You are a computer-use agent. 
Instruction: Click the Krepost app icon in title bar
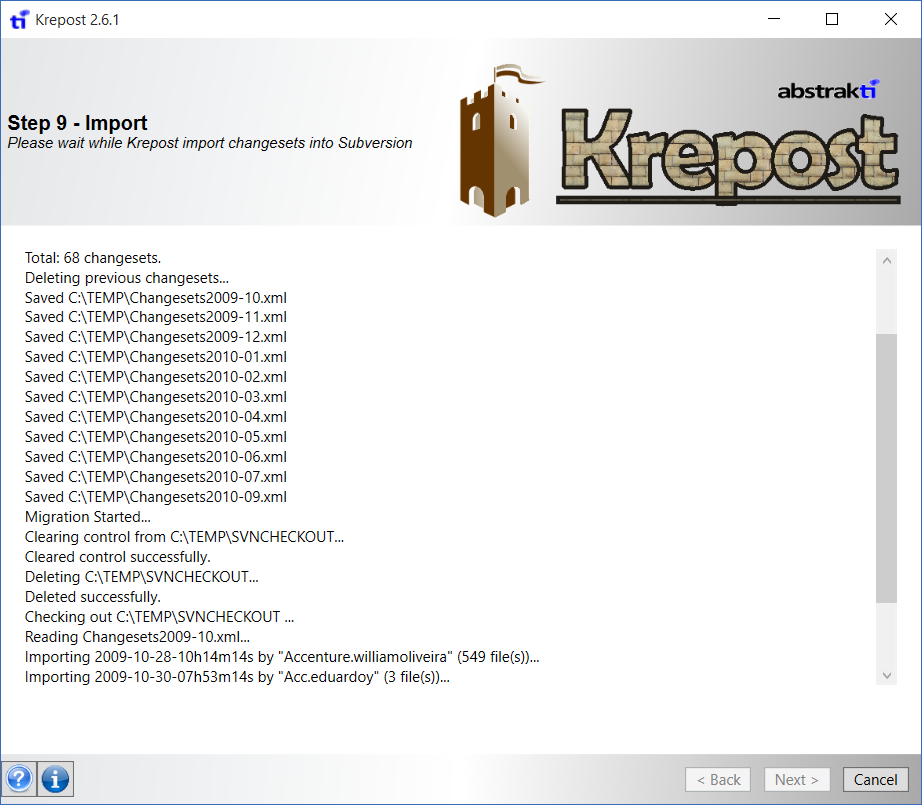pyautogui.click(x=18, y=19)
